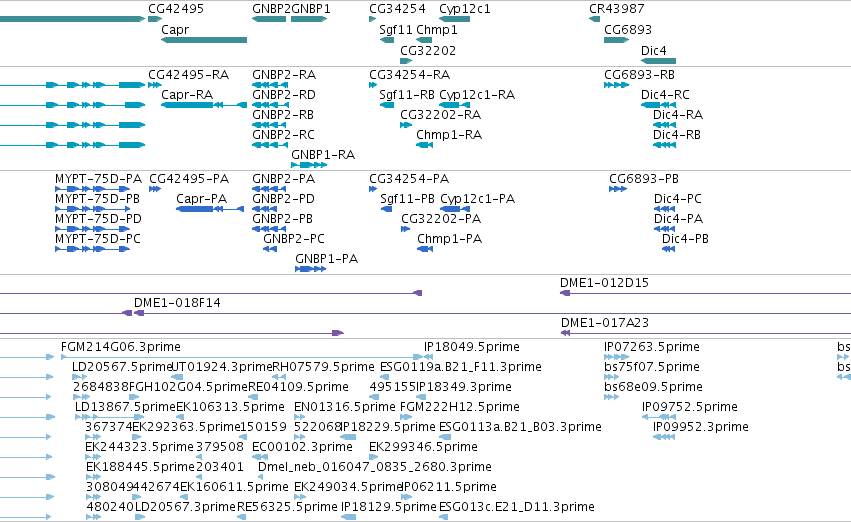
Task: Open transcript Chmp1-RA
Action: (449, 135)
